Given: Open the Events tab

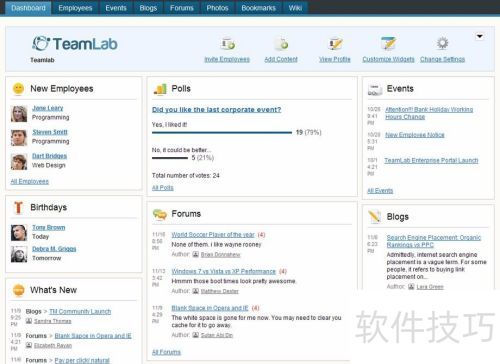Looking at the screenshot, I should point(116,8).
